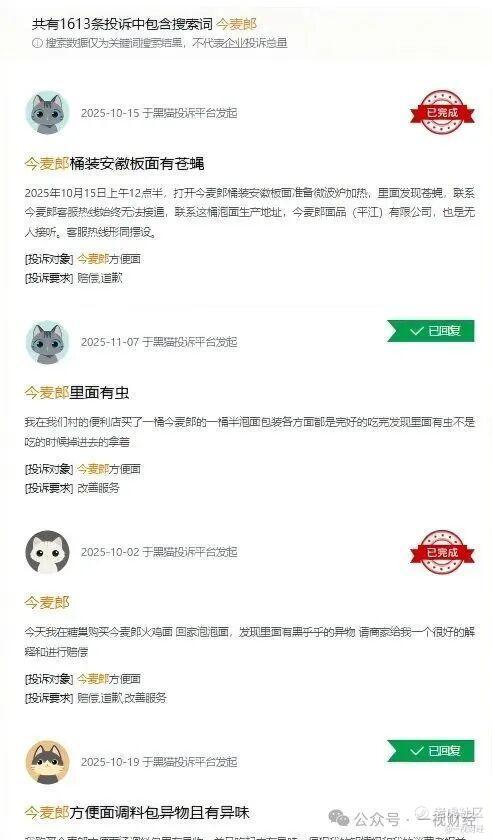This screenshot has height=840, width=492.
Task: Open complaint titled only 今麦郎
Action: (x=47, y=603)
